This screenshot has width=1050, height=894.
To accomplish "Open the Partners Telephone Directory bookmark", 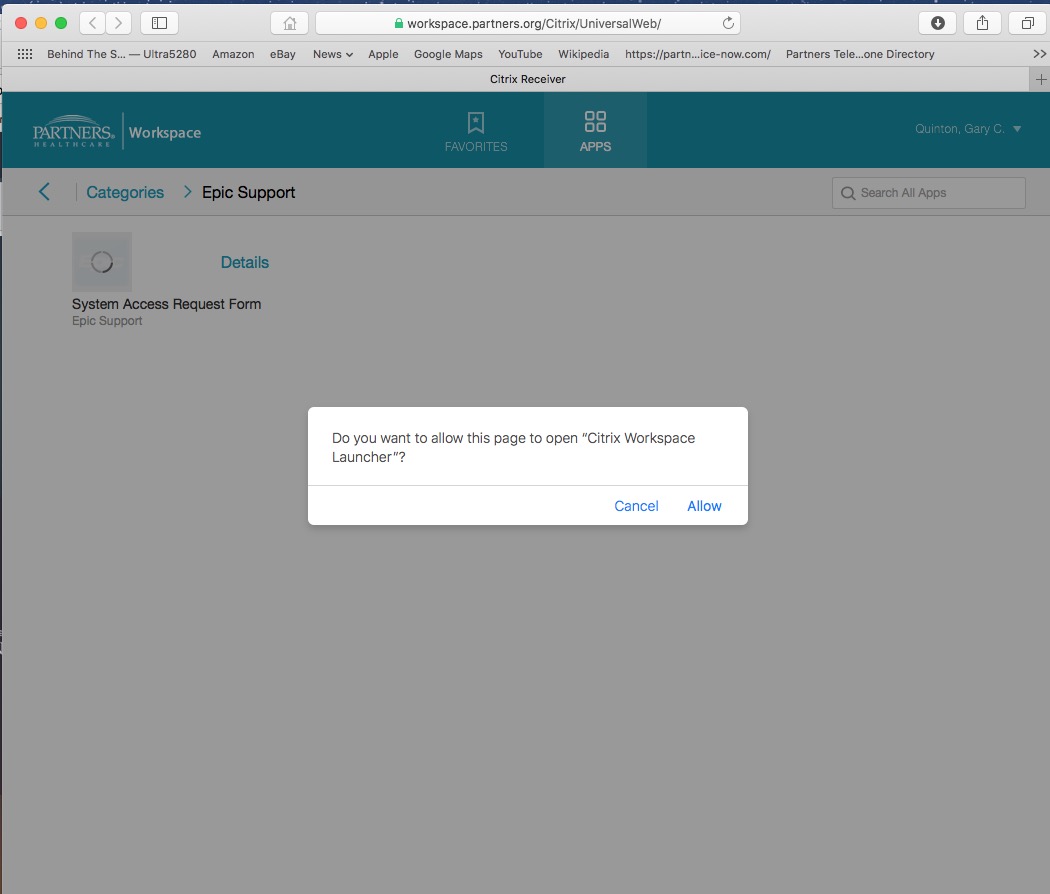I will click(860, 54).
